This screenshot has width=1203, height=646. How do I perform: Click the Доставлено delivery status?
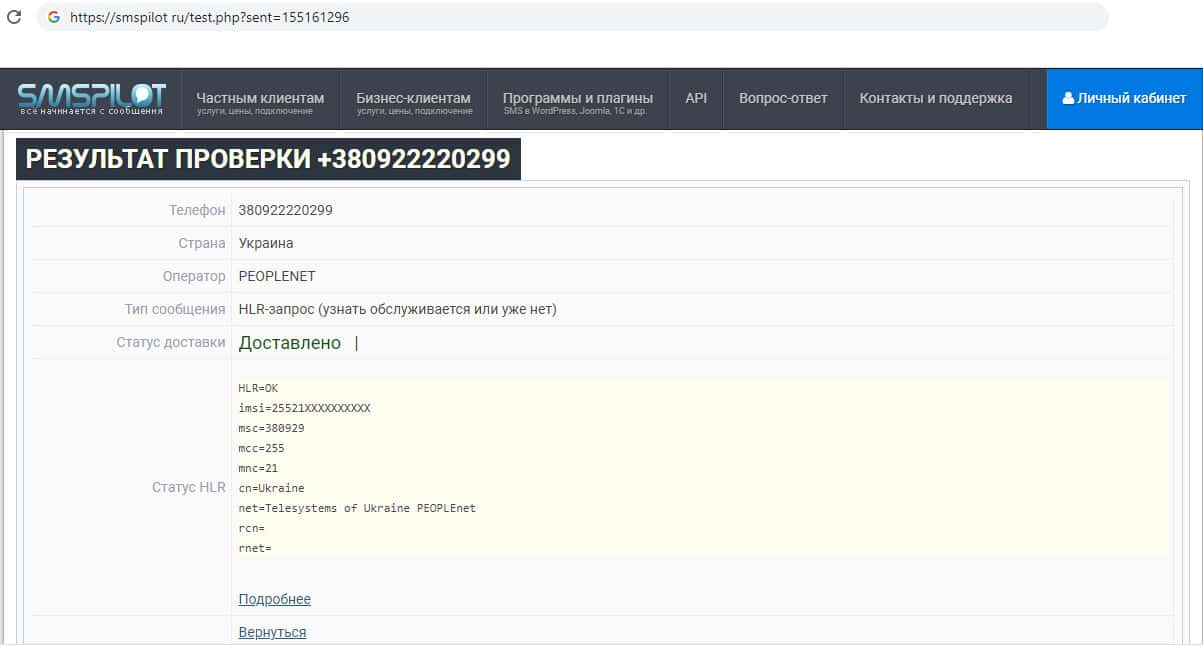(x=290, y=343)
